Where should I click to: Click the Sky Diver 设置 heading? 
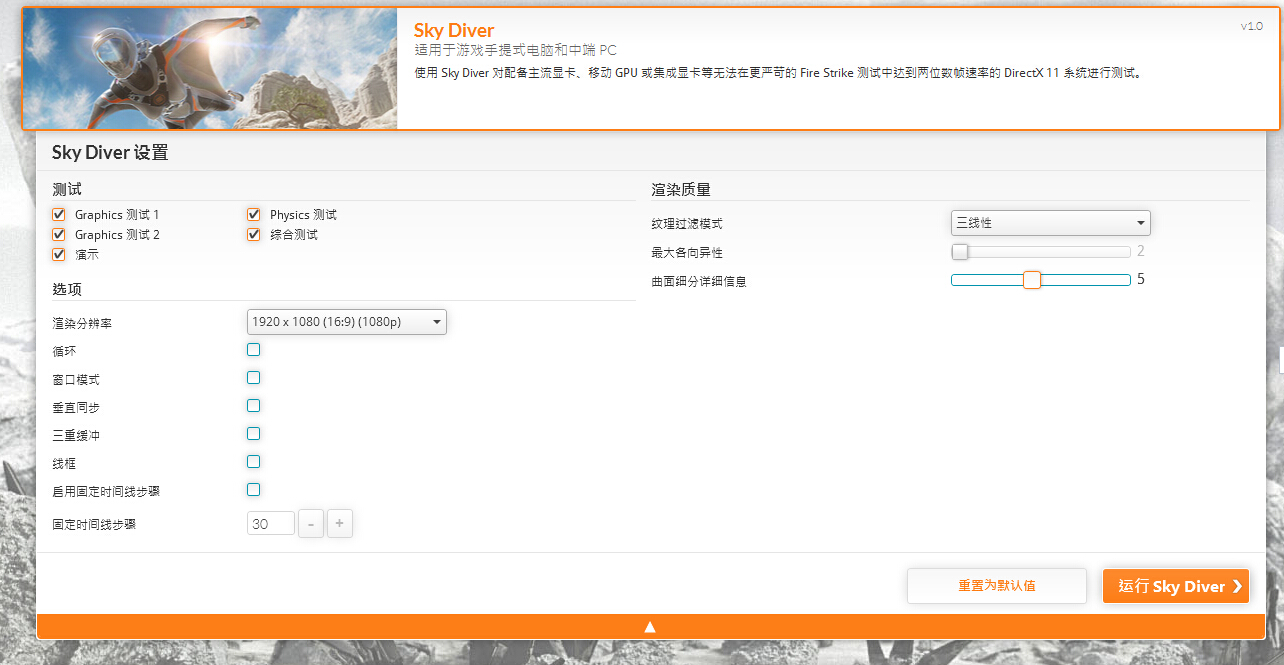110,153
